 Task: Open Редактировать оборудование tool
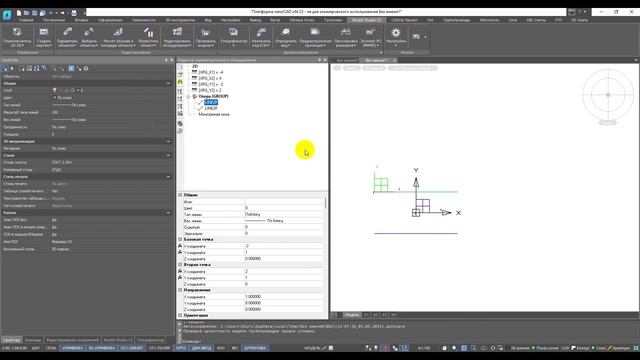(x=177, y=37)
